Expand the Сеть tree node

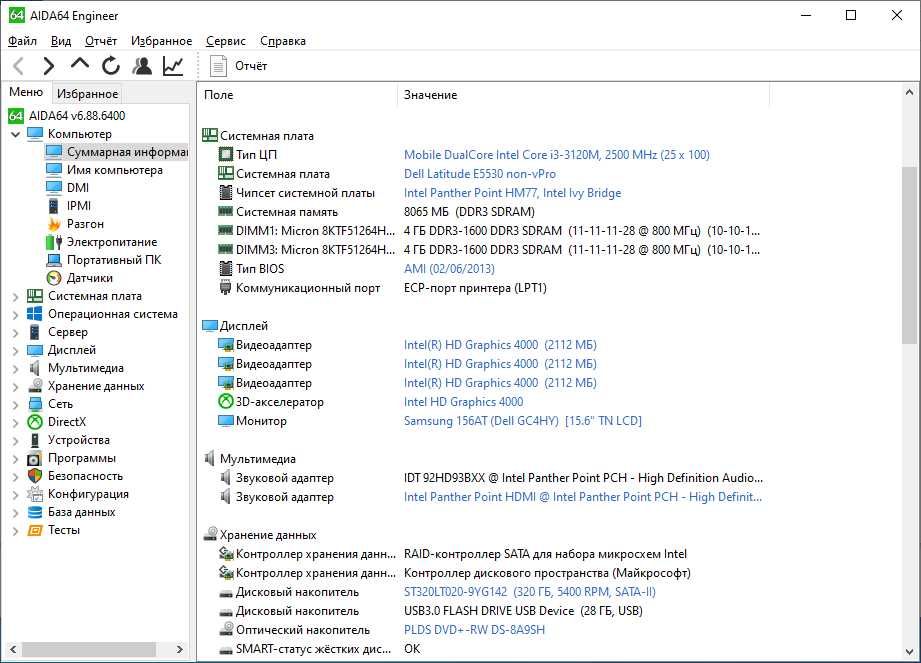pyautogui.click(x=16, y=405)
